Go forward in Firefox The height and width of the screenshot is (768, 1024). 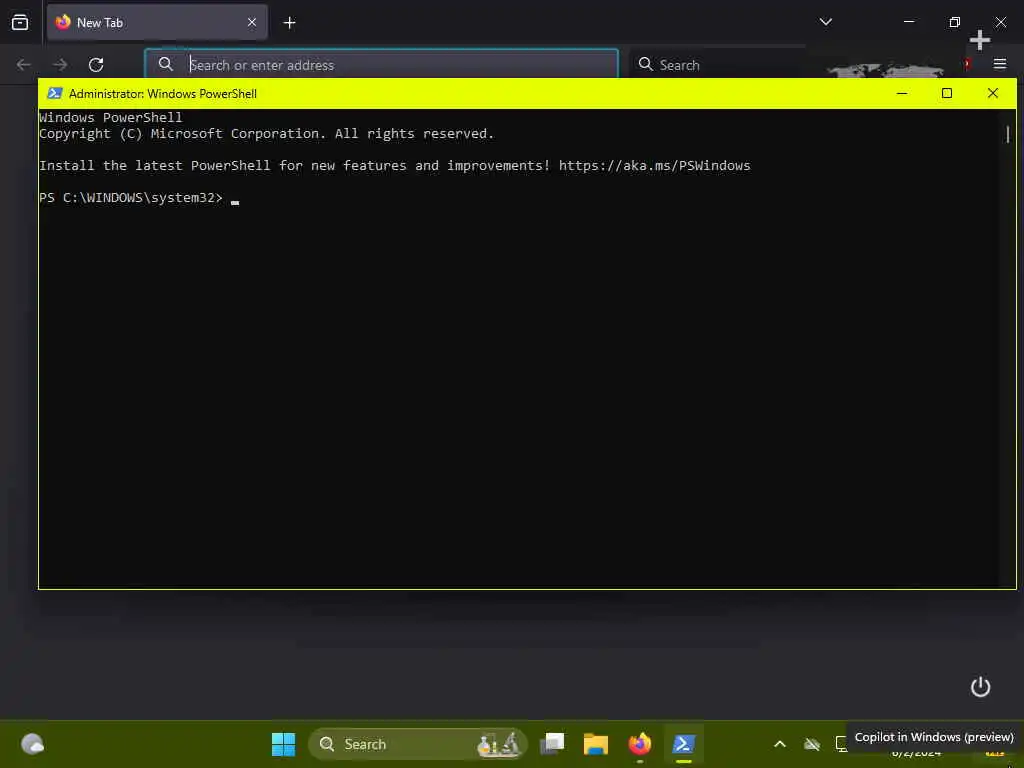pyautogui.click(x=60, y=65)
